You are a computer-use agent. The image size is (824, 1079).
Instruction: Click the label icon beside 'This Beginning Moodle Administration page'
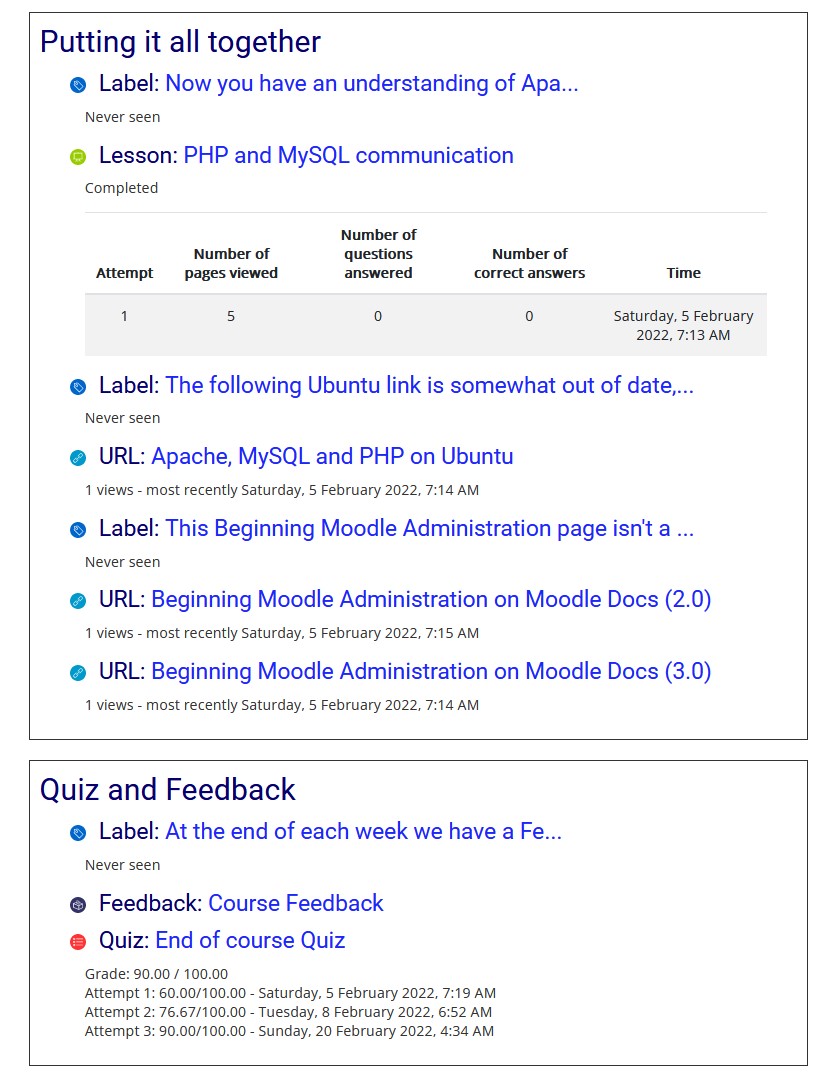click(x=78, y=530)
